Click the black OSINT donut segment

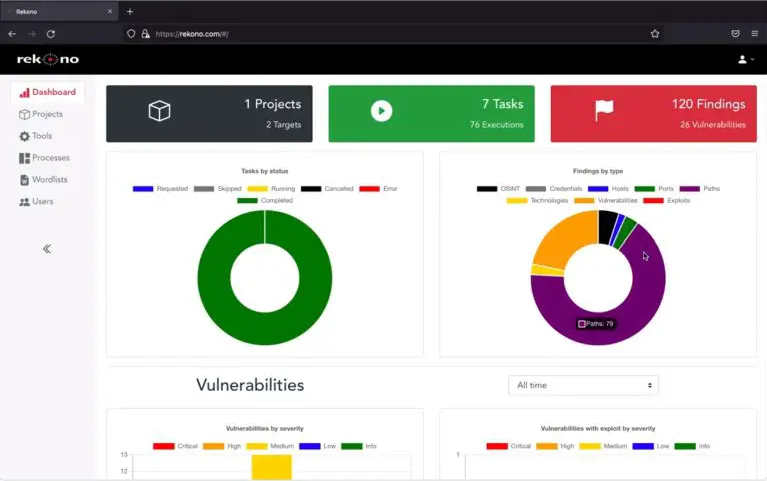click(x=607, y=227)
